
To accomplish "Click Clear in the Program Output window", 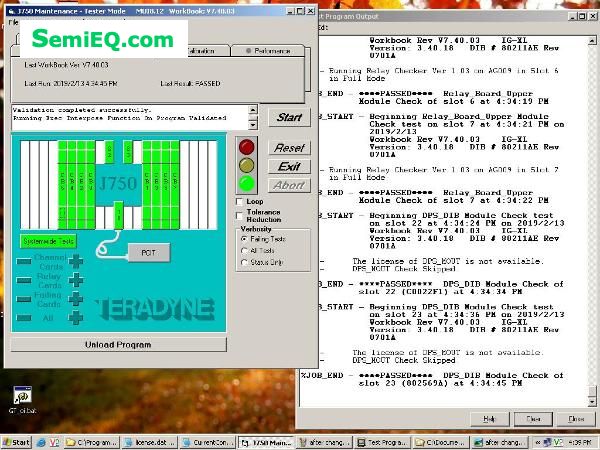I will [x=533, y=419].
